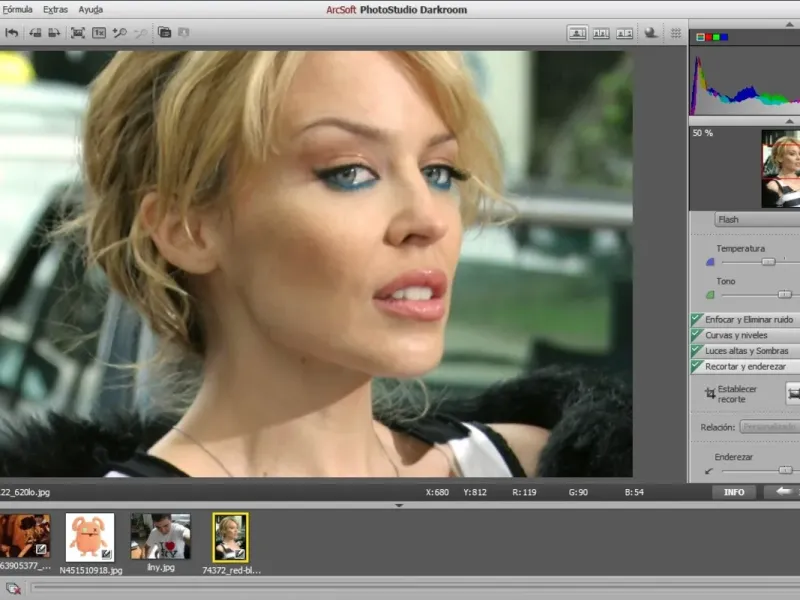
Task: Open the Extras menu
Action: tap(55, 10)
